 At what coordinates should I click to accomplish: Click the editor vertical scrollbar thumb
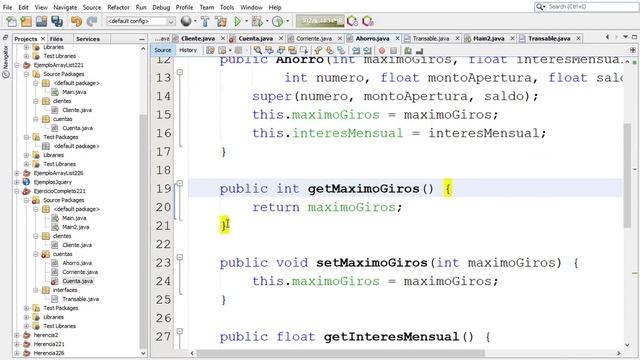click(x=627, y=176)
